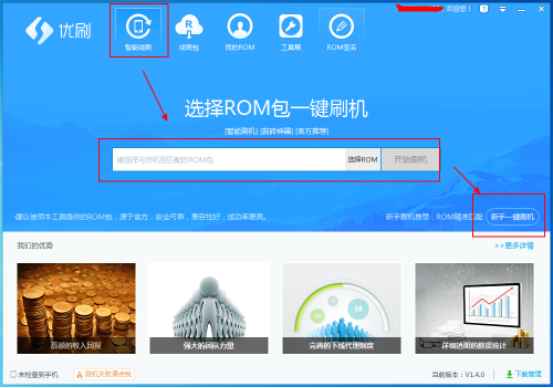This screenshot has height=388, width=553.
Task: Open the 详细透明的数据统计 chart thumbnail
Action: click(474, 308)
